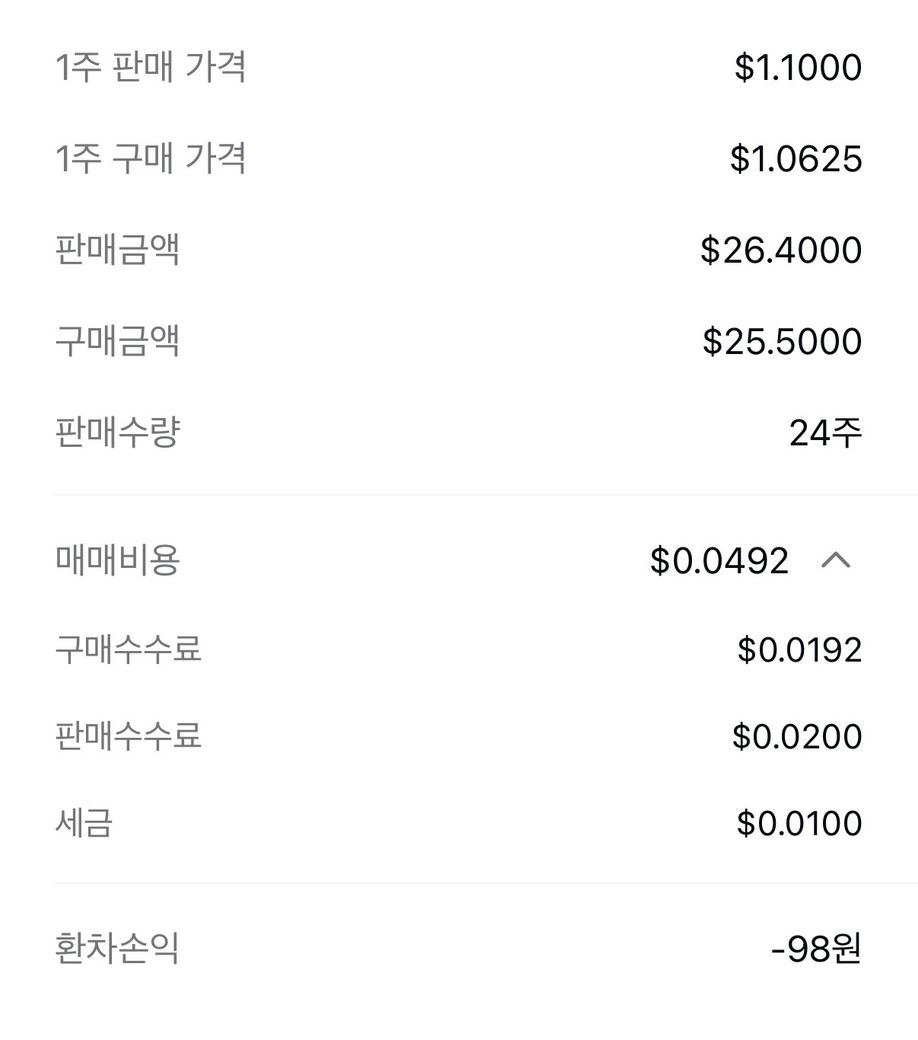Click the 구매수수료 label
Screen dimensions: 918x1040
tap(128, 649)
